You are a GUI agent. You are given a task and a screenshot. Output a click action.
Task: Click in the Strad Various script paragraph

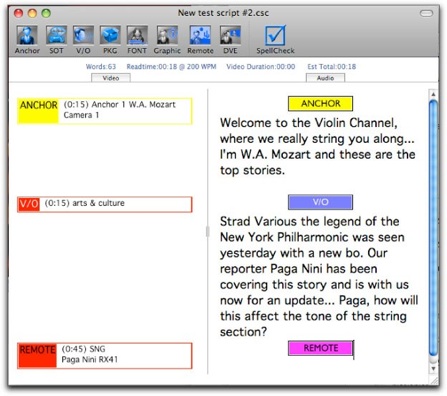coord(319,277)
